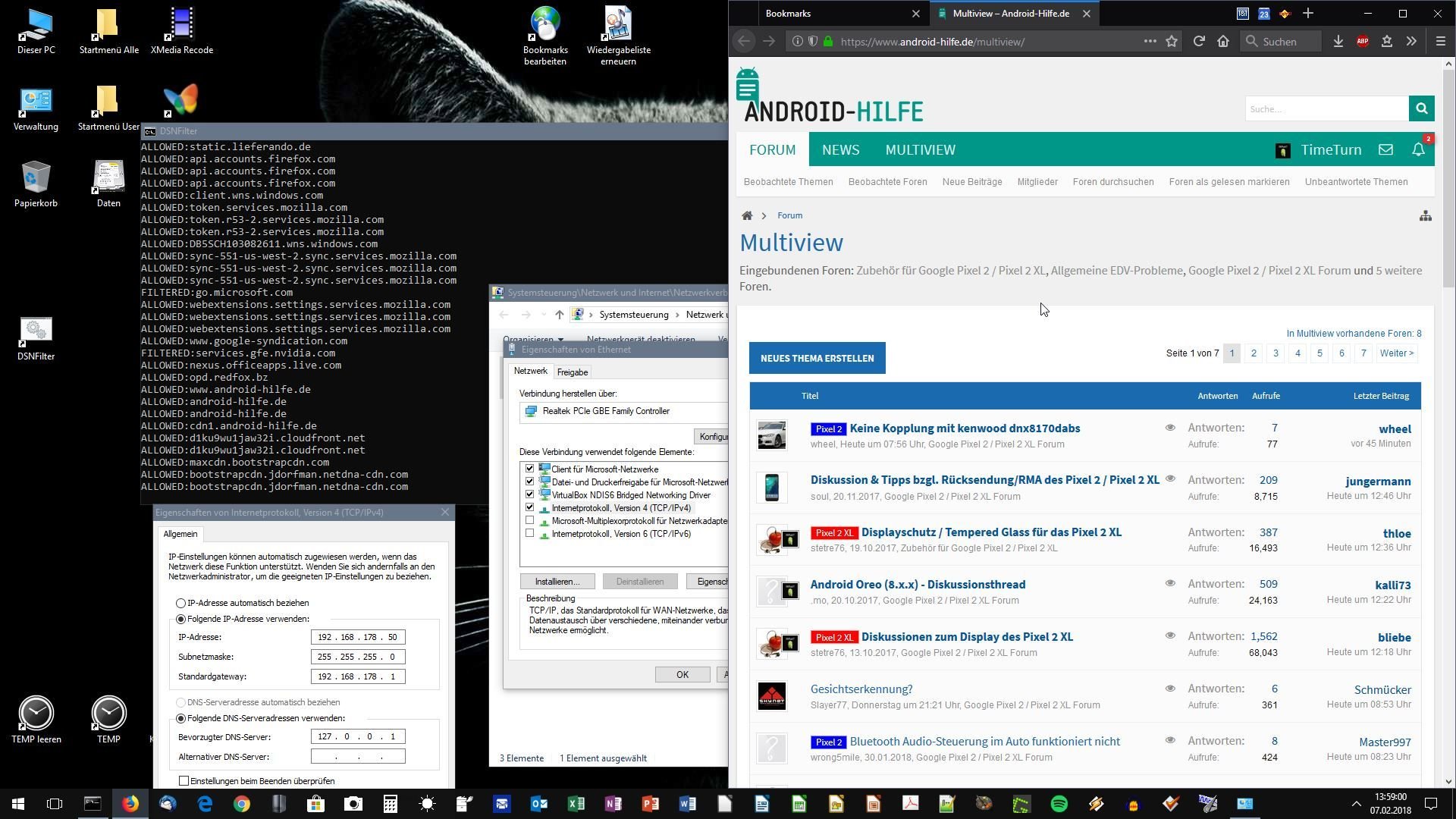Uncheck VirtualBox NDIS6 Bridged Networking Driver
Image resolution: width=1456 pixels, height=819 pixels.
(529, 494)
